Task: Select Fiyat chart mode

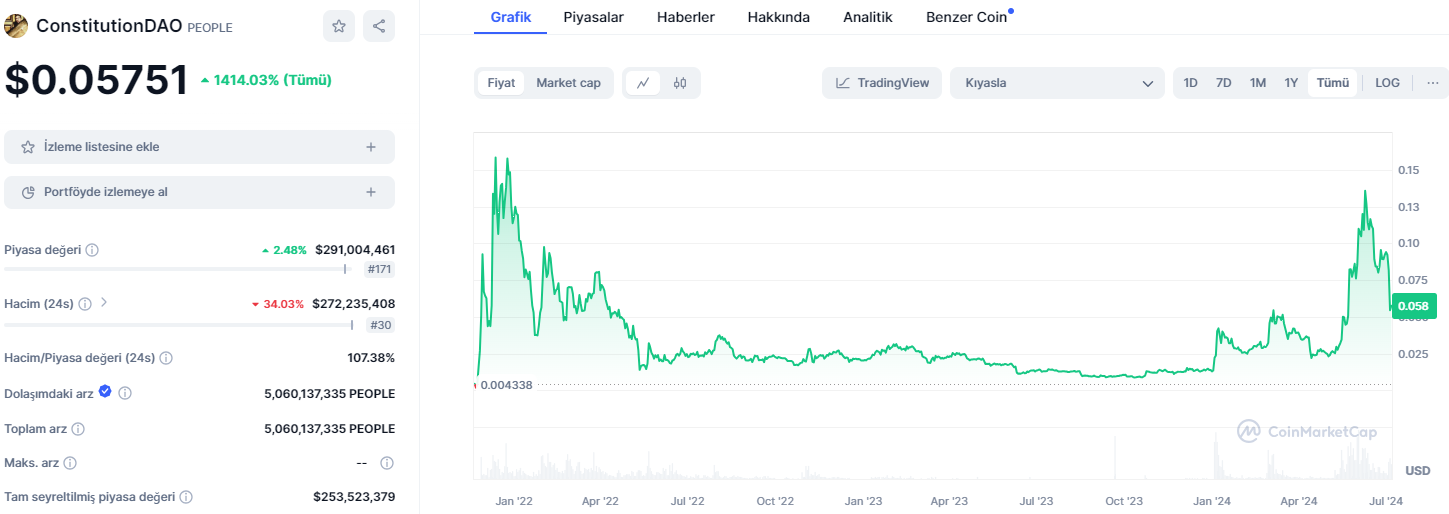Action: [501, 83]
